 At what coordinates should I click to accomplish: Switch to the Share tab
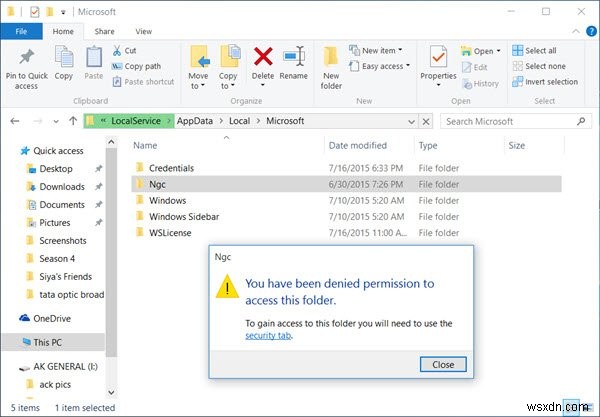104,31
